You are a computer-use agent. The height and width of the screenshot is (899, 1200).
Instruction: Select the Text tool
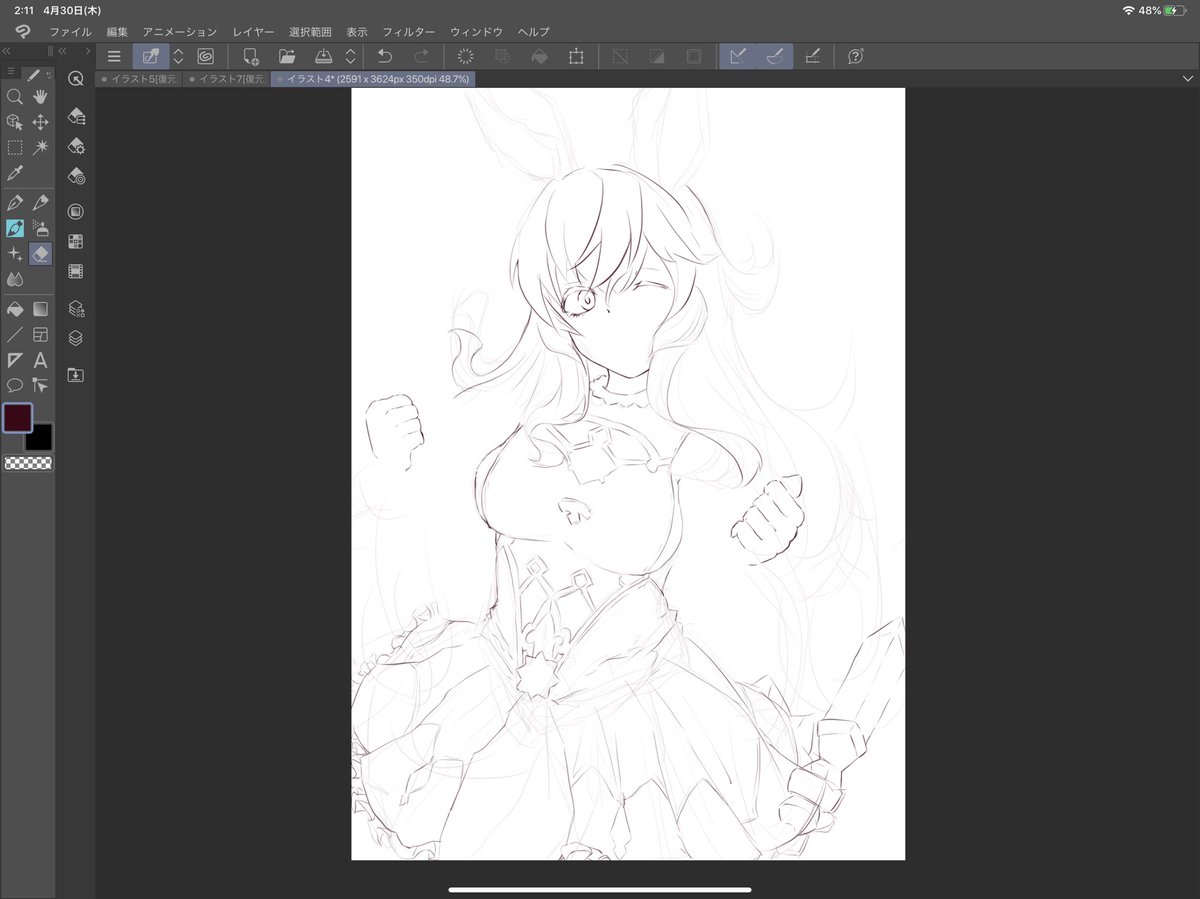point(40,360)
